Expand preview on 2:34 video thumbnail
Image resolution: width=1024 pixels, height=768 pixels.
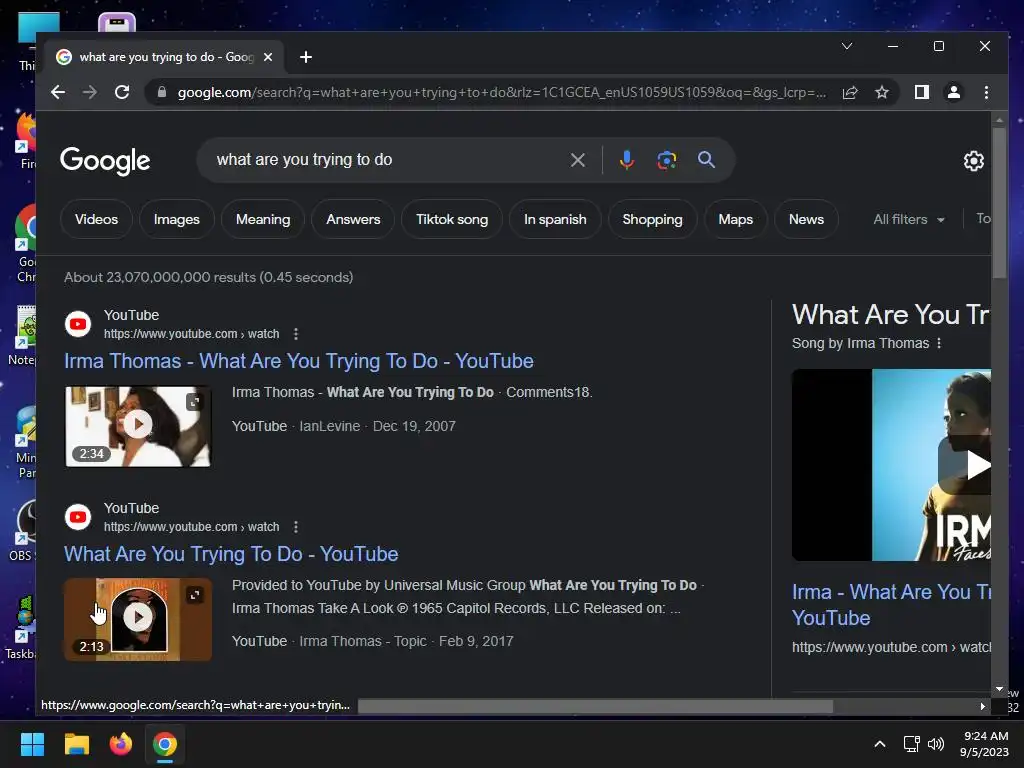(x=194, y=402)
